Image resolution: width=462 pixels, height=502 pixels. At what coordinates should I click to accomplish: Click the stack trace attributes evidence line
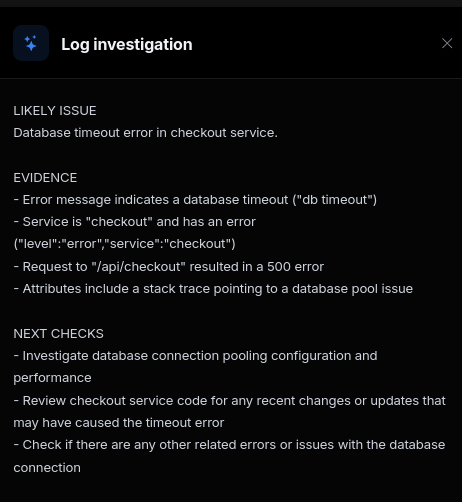click(x=213, y=289)
